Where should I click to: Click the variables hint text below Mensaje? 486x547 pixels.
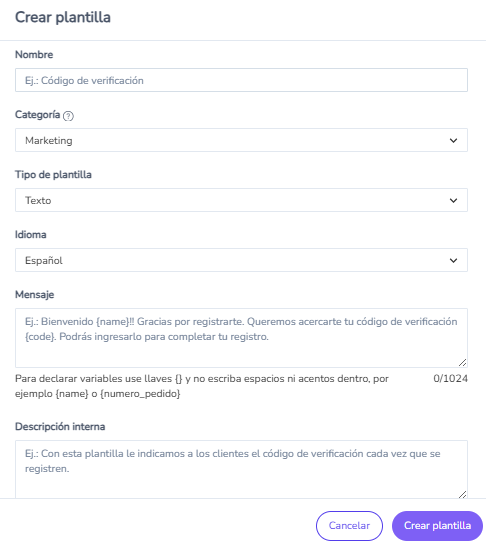coord(202,386)
